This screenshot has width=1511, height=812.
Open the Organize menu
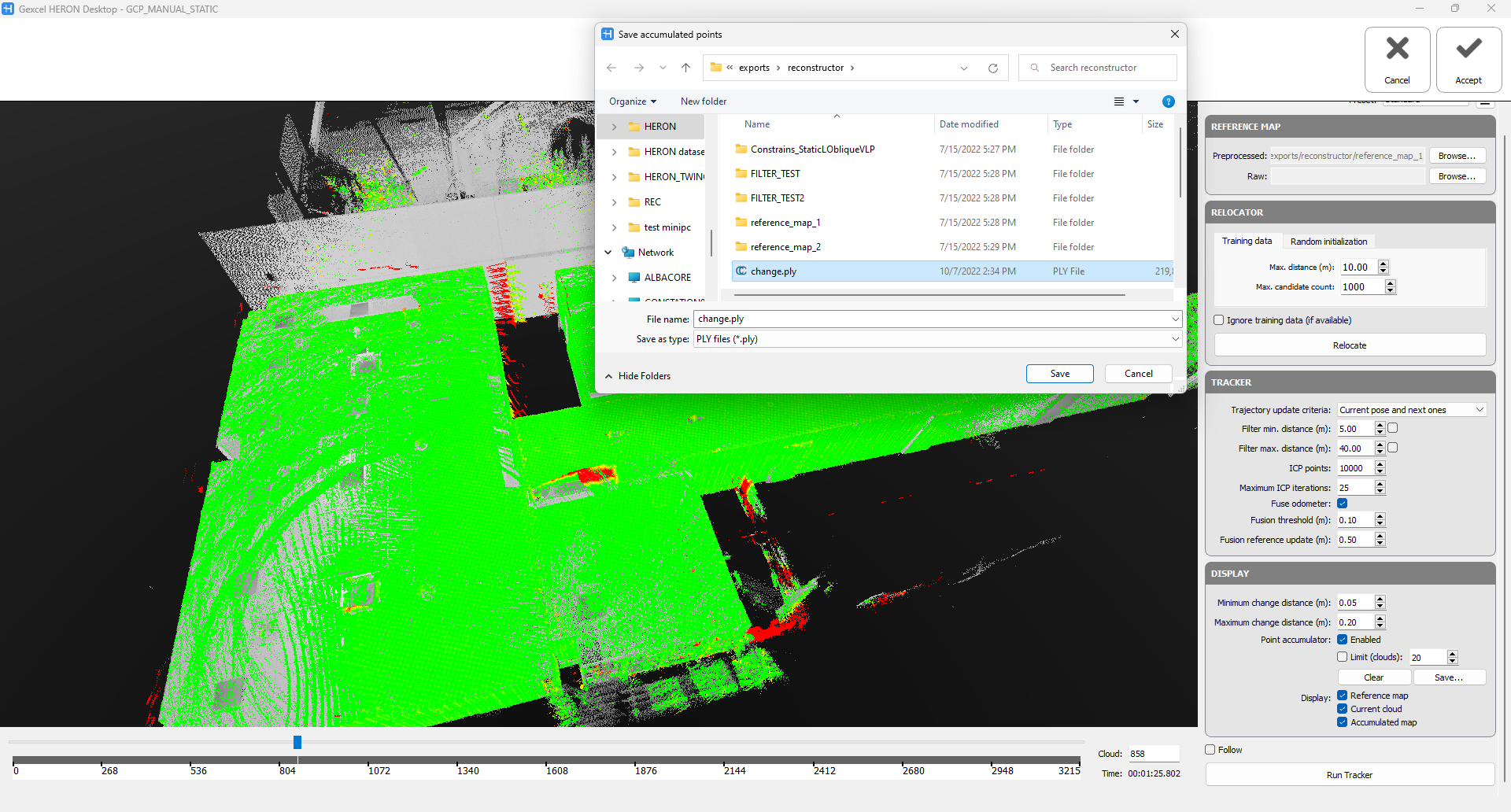click(632, 101)
